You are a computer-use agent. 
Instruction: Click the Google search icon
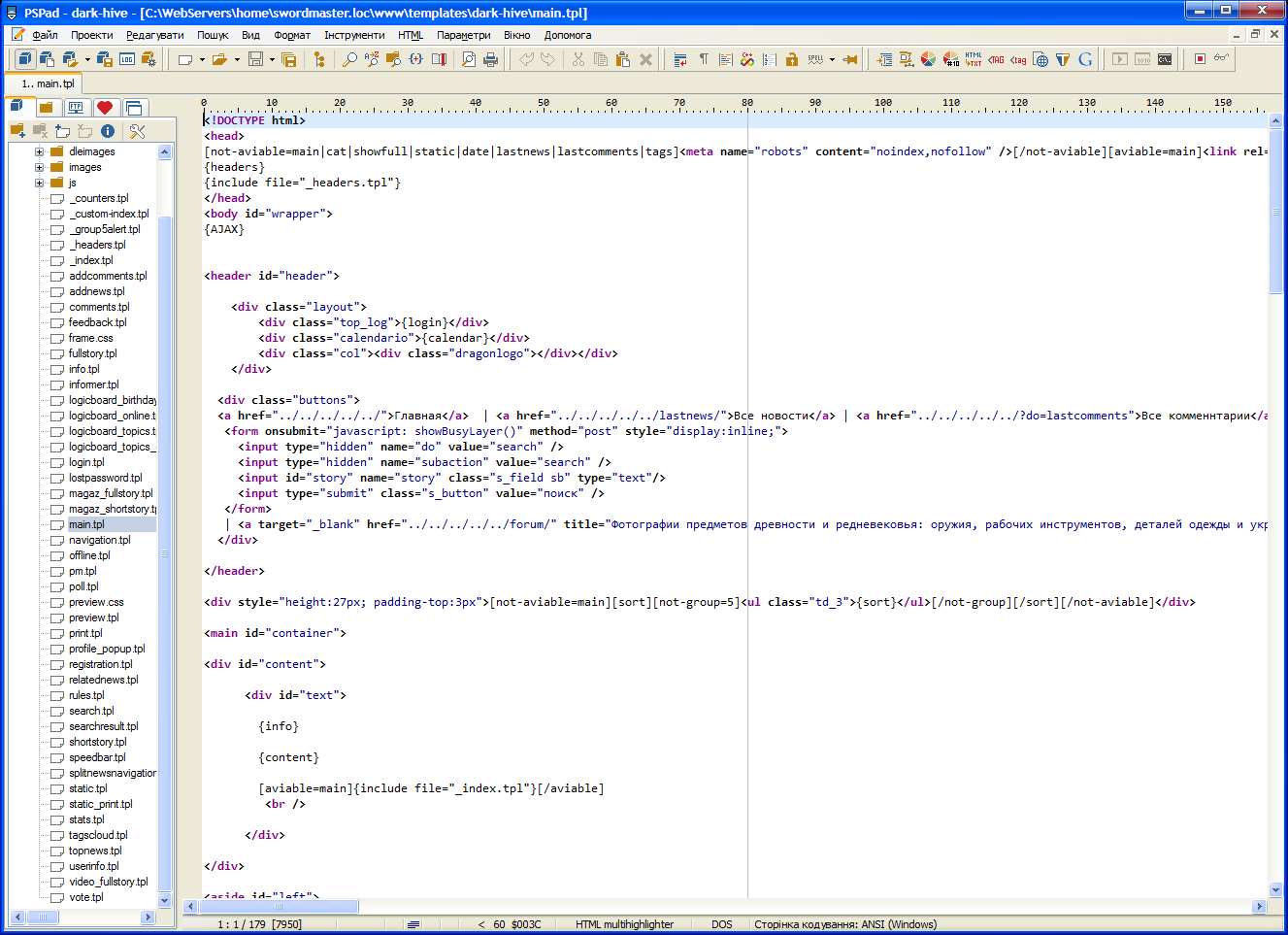tap(1085, 59)
